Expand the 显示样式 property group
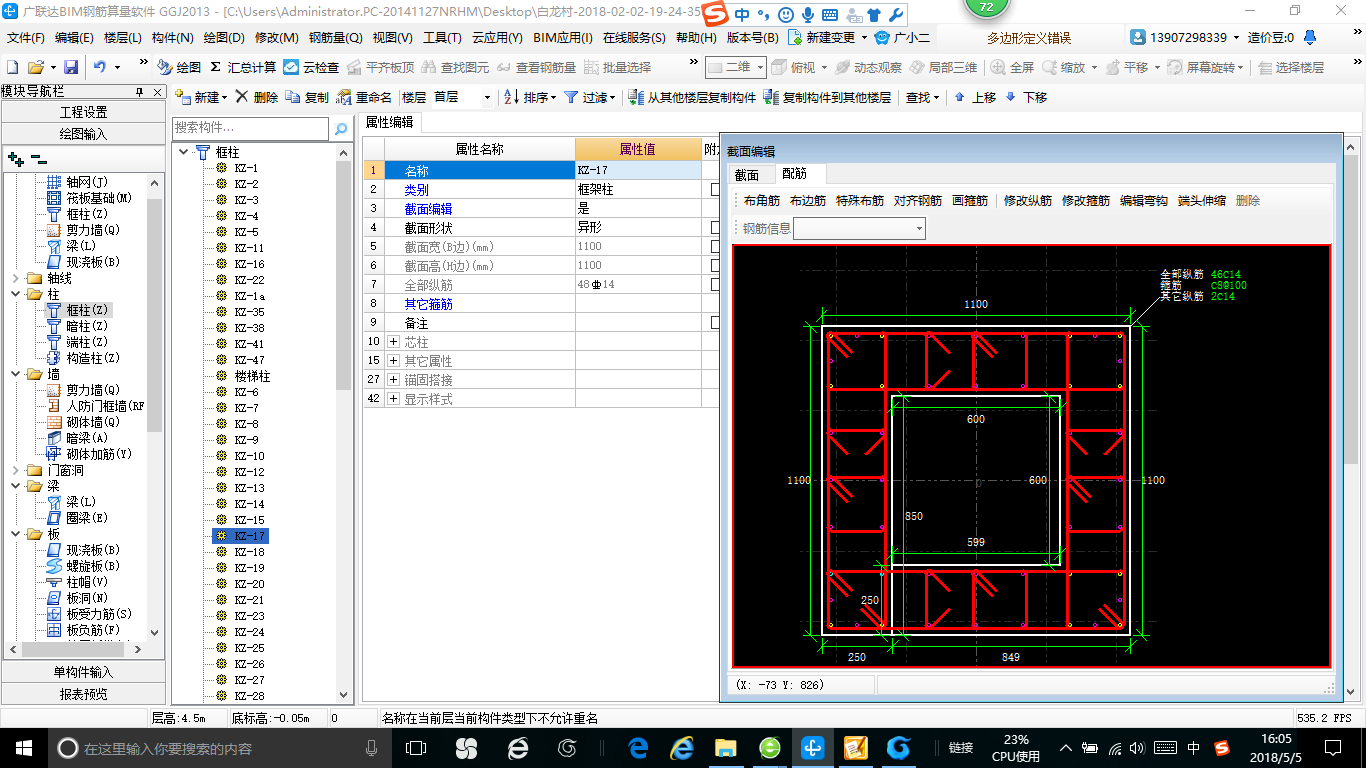 coord(393,399)
